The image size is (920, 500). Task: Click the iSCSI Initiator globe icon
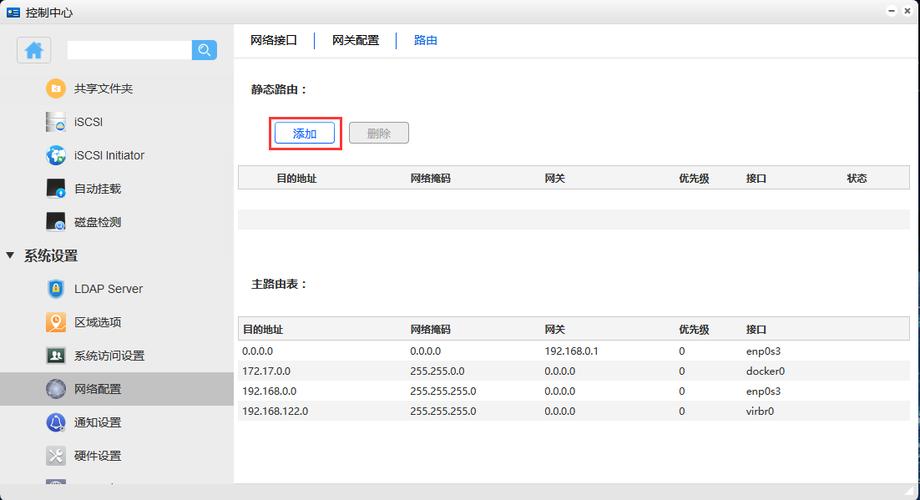pos(56,156)
